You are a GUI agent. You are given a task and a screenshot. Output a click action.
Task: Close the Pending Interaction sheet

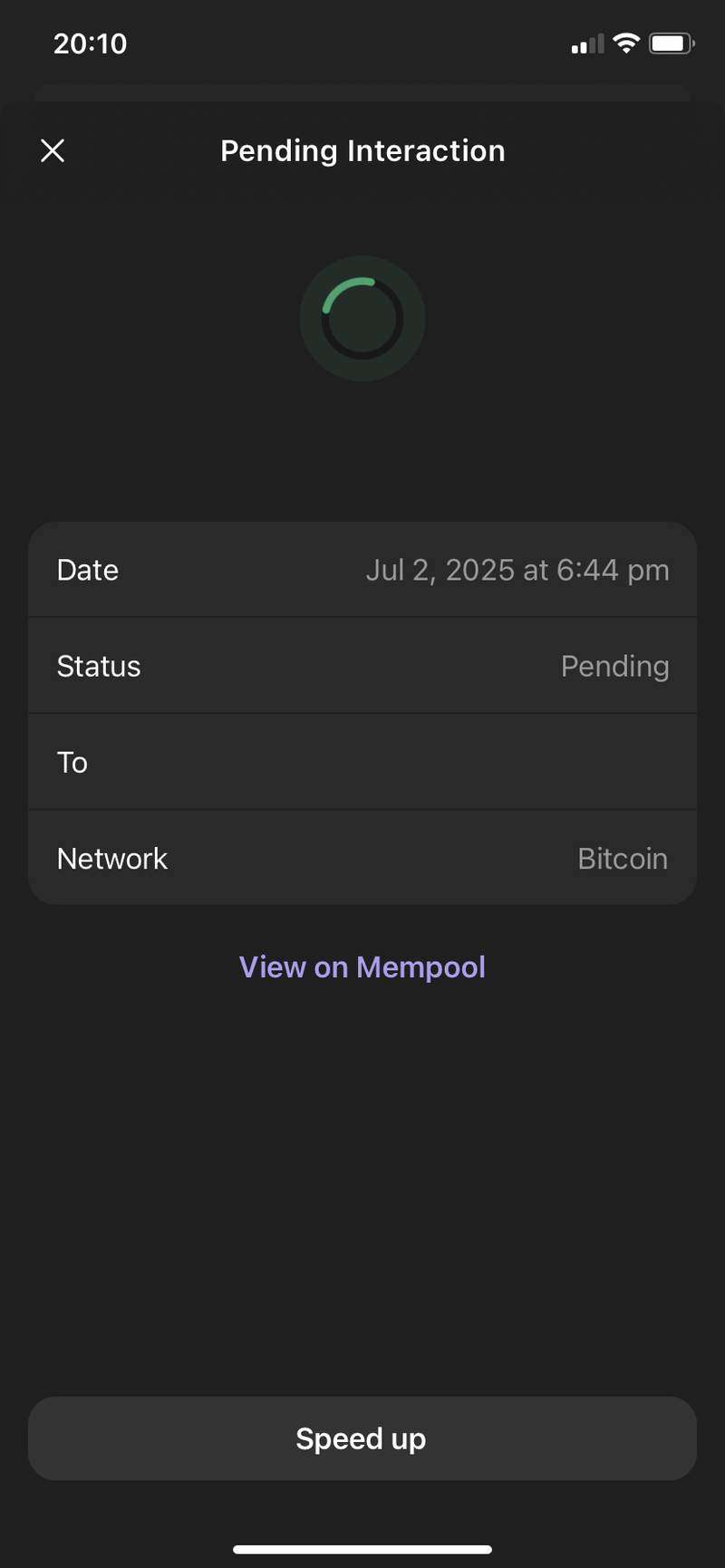53,150
